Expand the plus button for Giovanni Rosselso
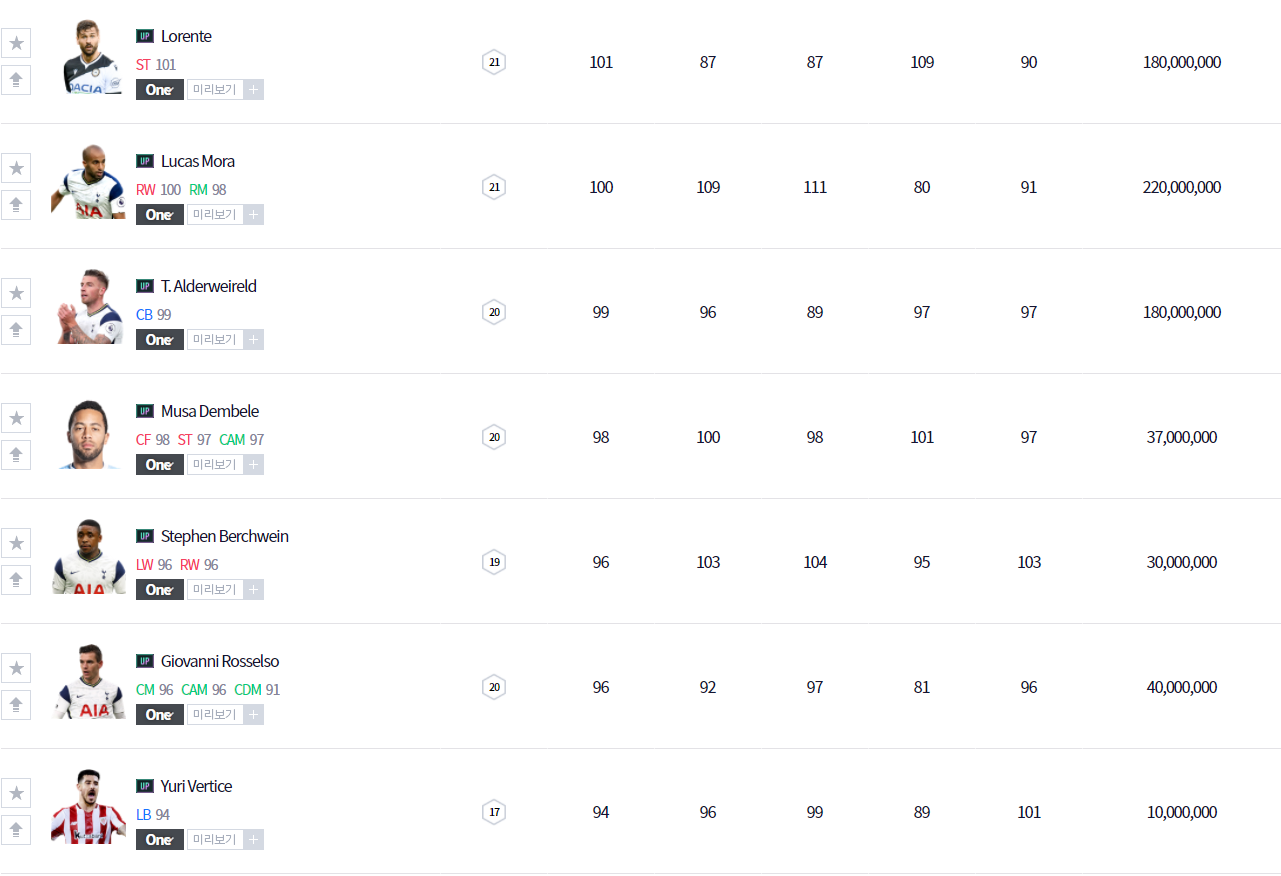 click(x=254, y=715)
